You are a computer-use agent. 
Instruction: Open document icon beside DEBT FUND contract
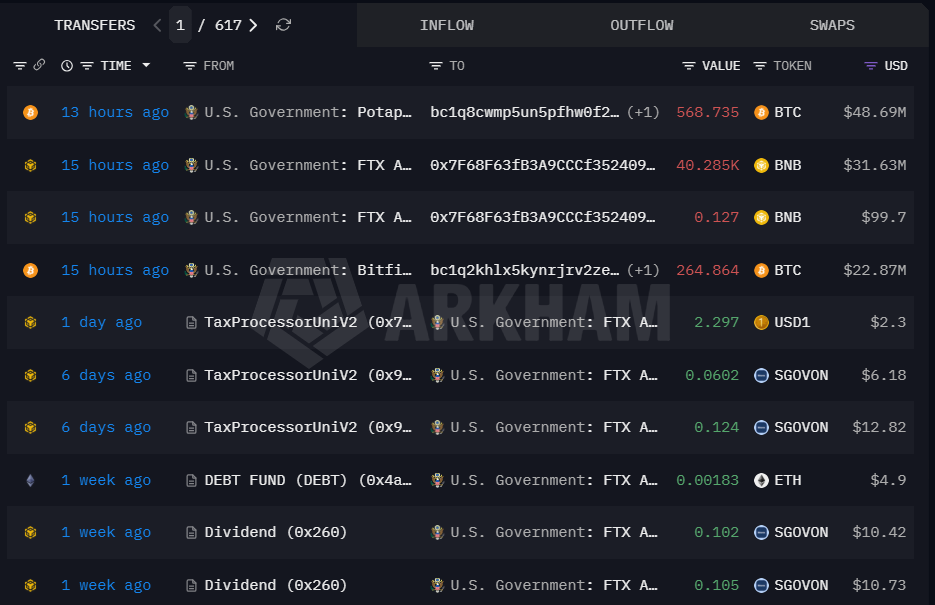click(191, 480)
